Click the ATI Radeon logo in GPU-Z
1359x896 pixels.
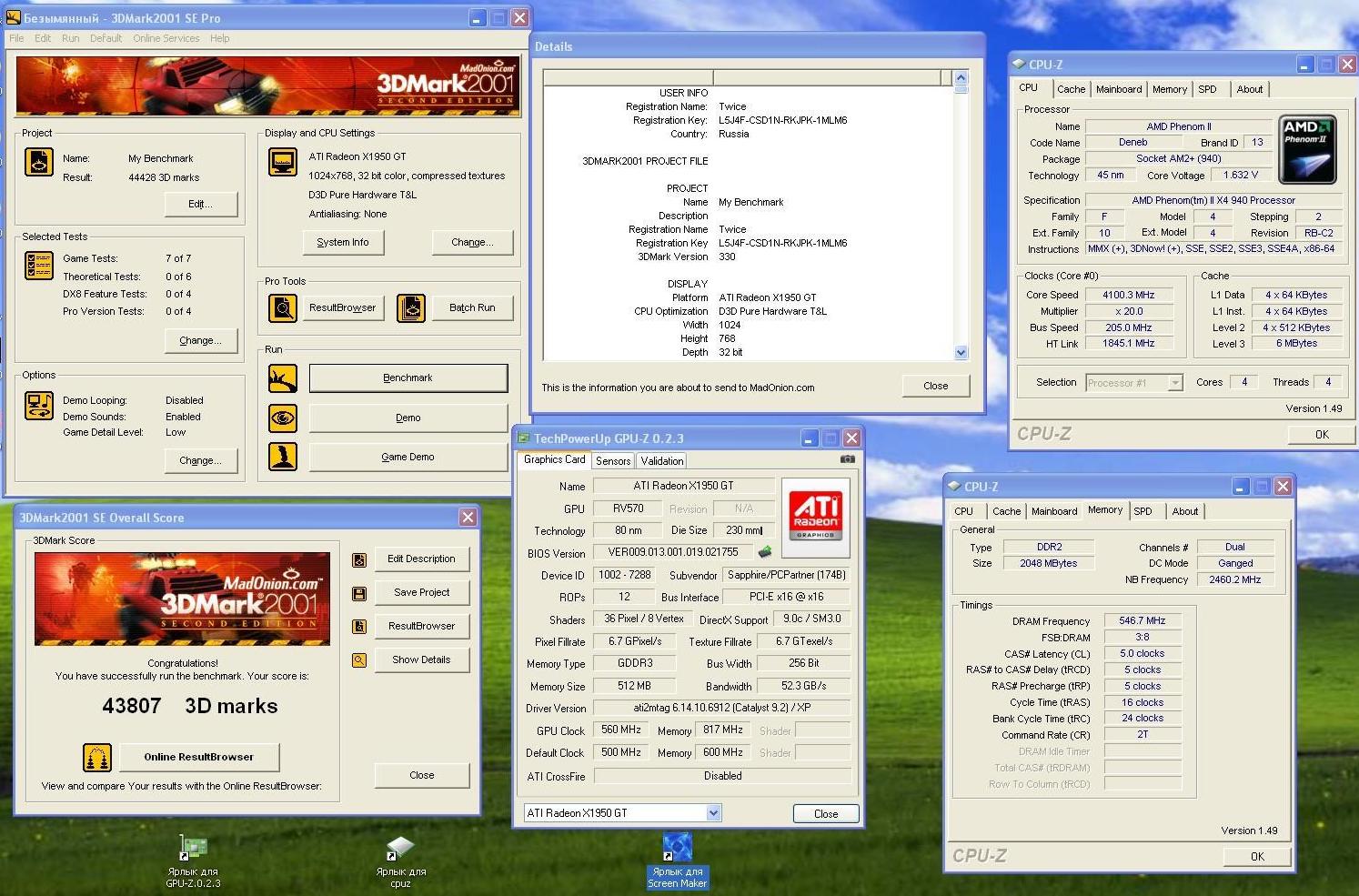(x=815, y=518)
